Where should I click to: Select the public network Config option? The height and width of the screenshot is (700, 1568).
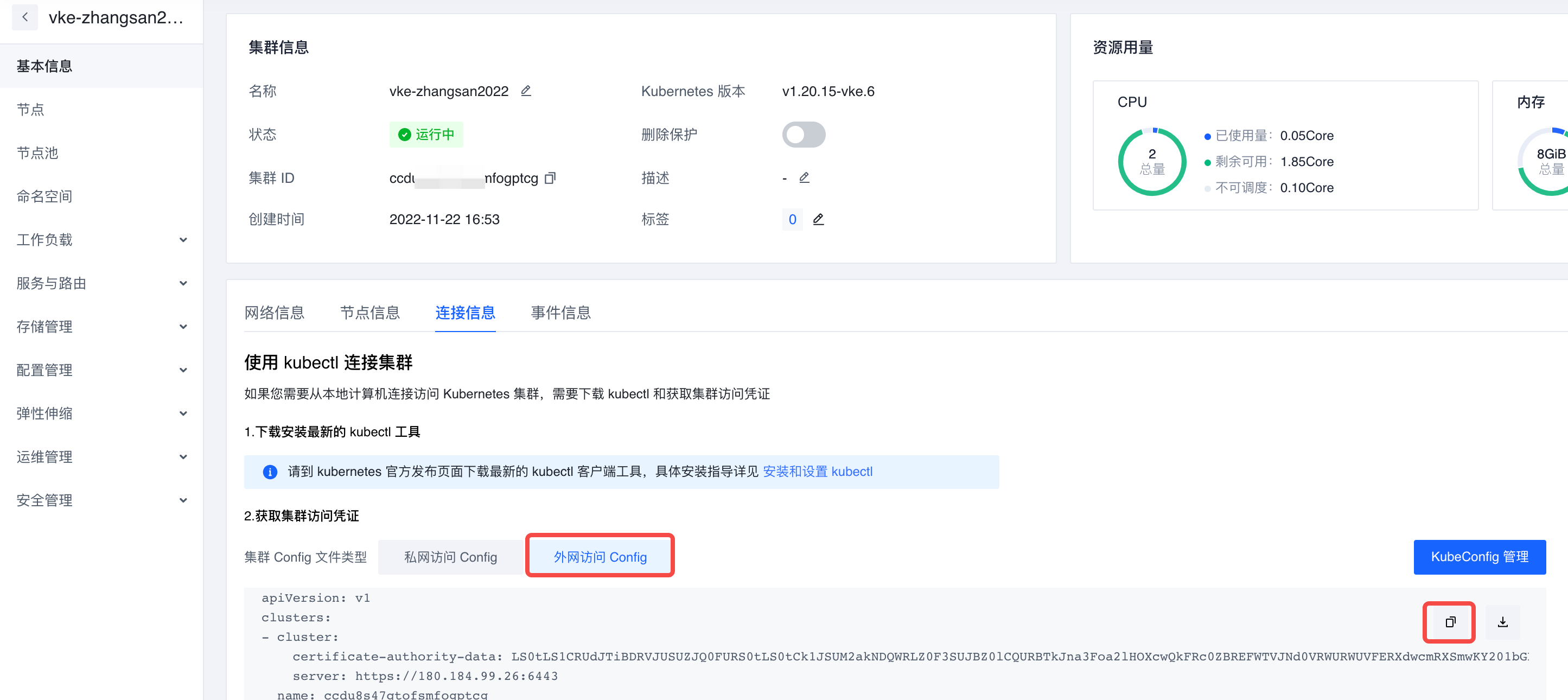(600, 557)
